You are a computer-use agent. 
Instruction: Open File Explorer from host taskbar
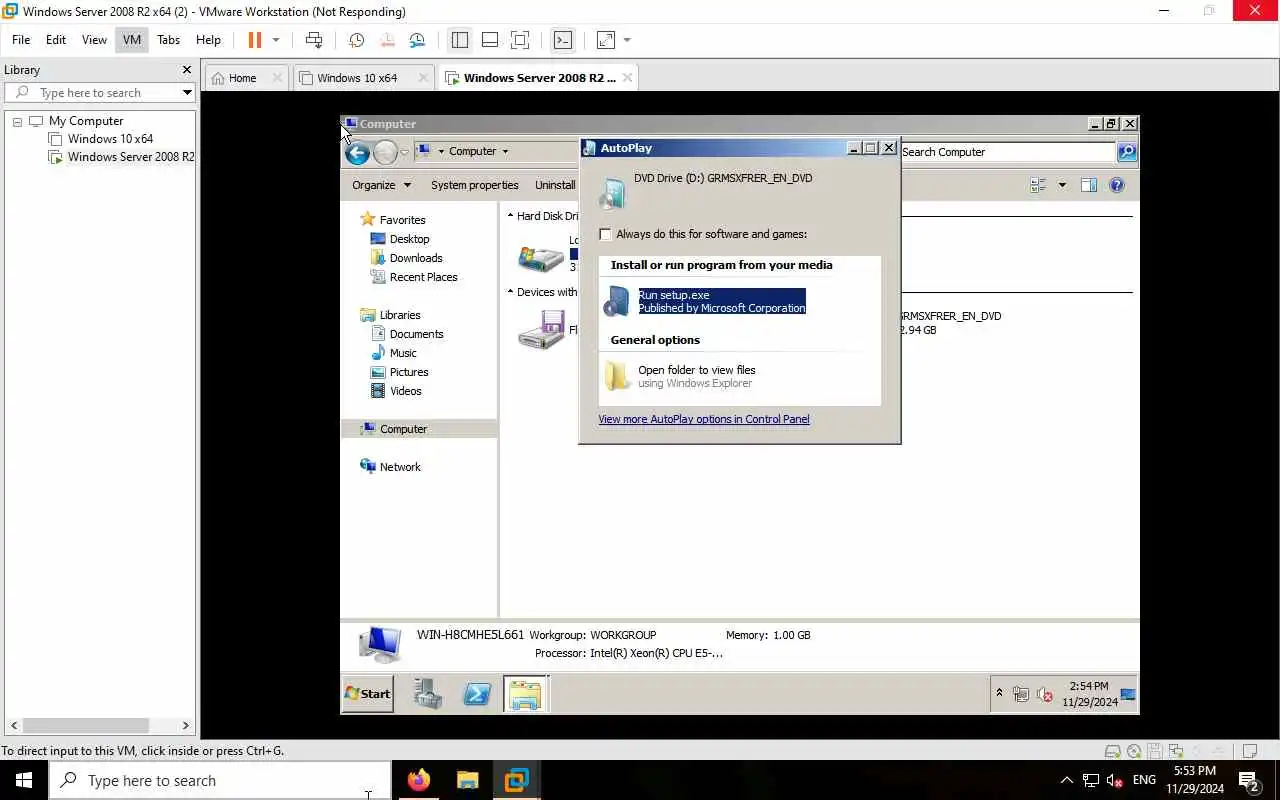tap(467, 780)
